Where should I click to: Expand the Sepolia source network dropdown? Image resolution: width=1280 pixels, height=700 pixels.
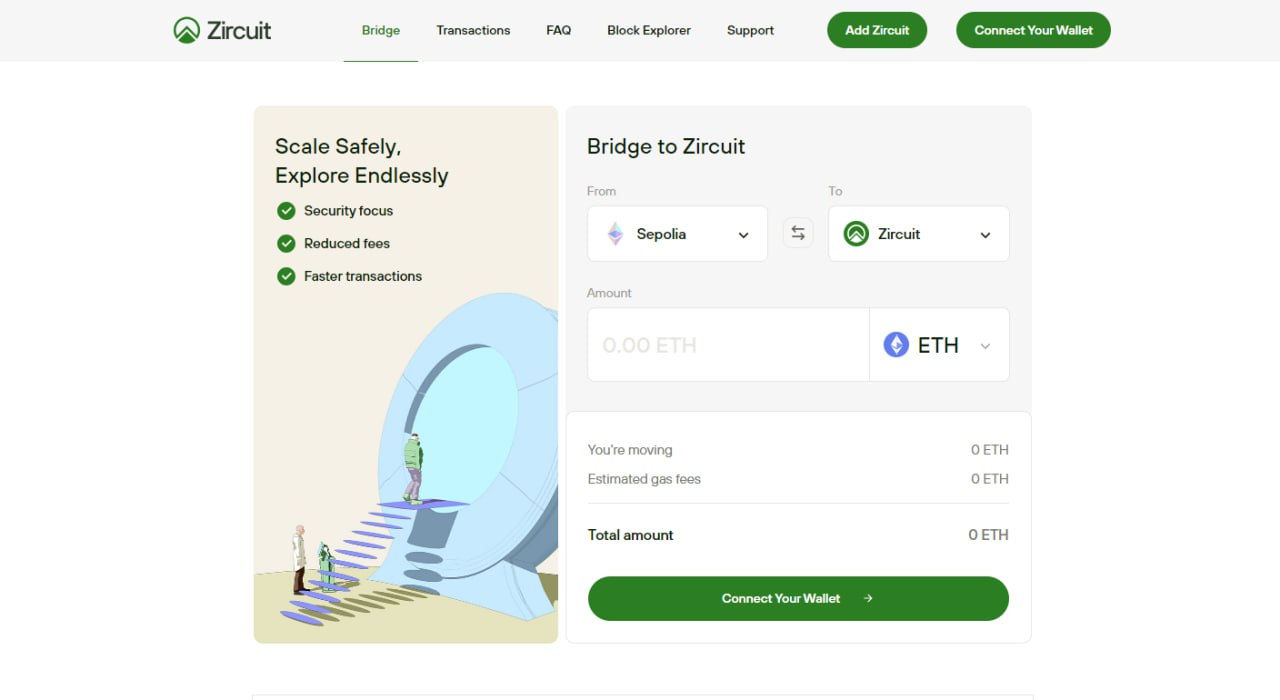743,235
